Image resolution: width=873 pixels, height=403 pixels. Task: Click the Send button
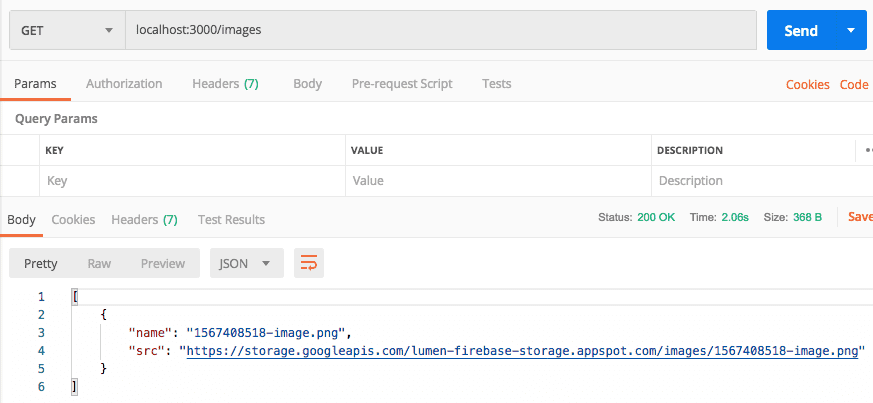pos(800,30)
